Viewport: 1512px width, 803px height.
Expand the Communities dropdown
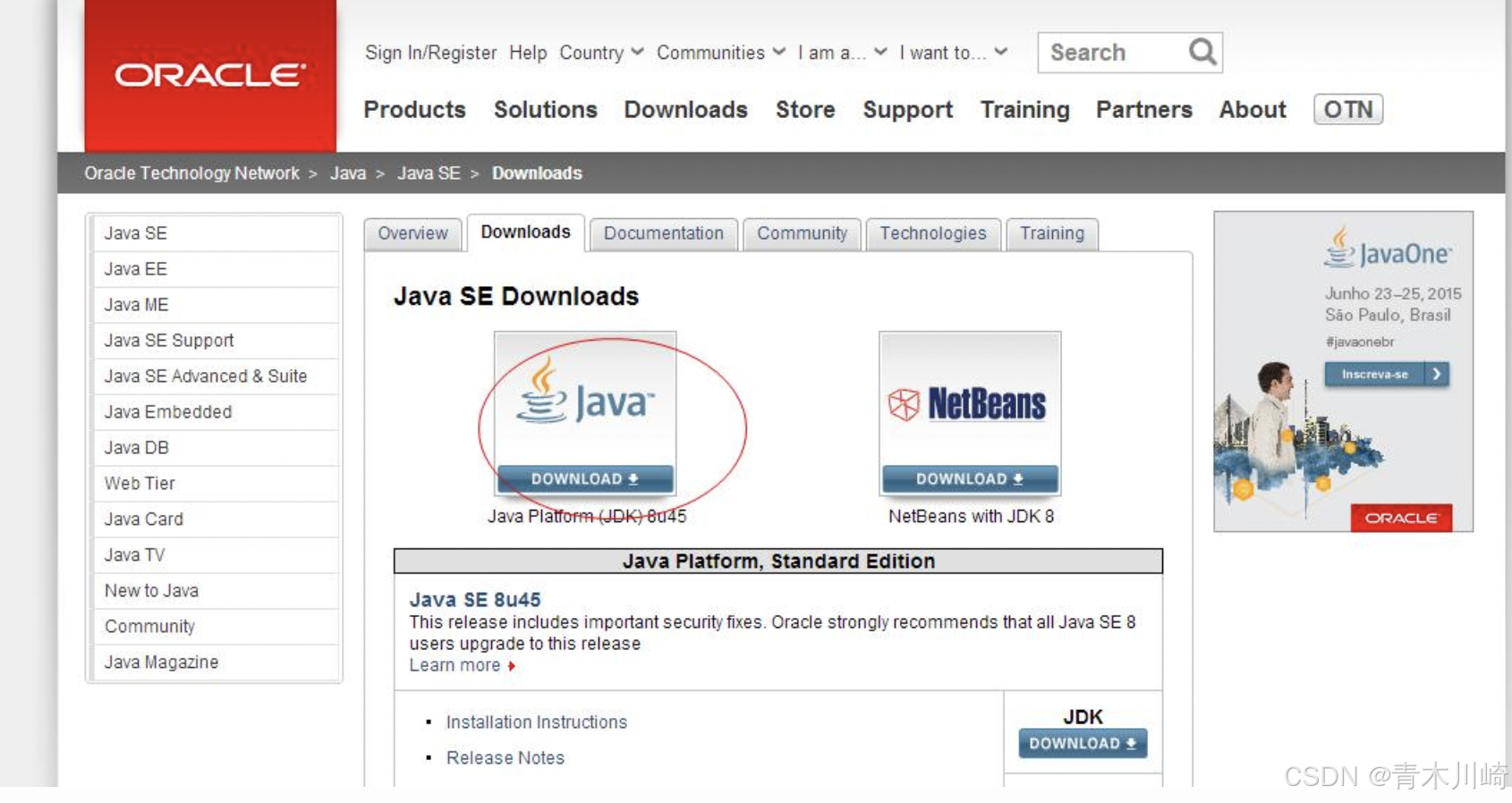click(721, 53)
